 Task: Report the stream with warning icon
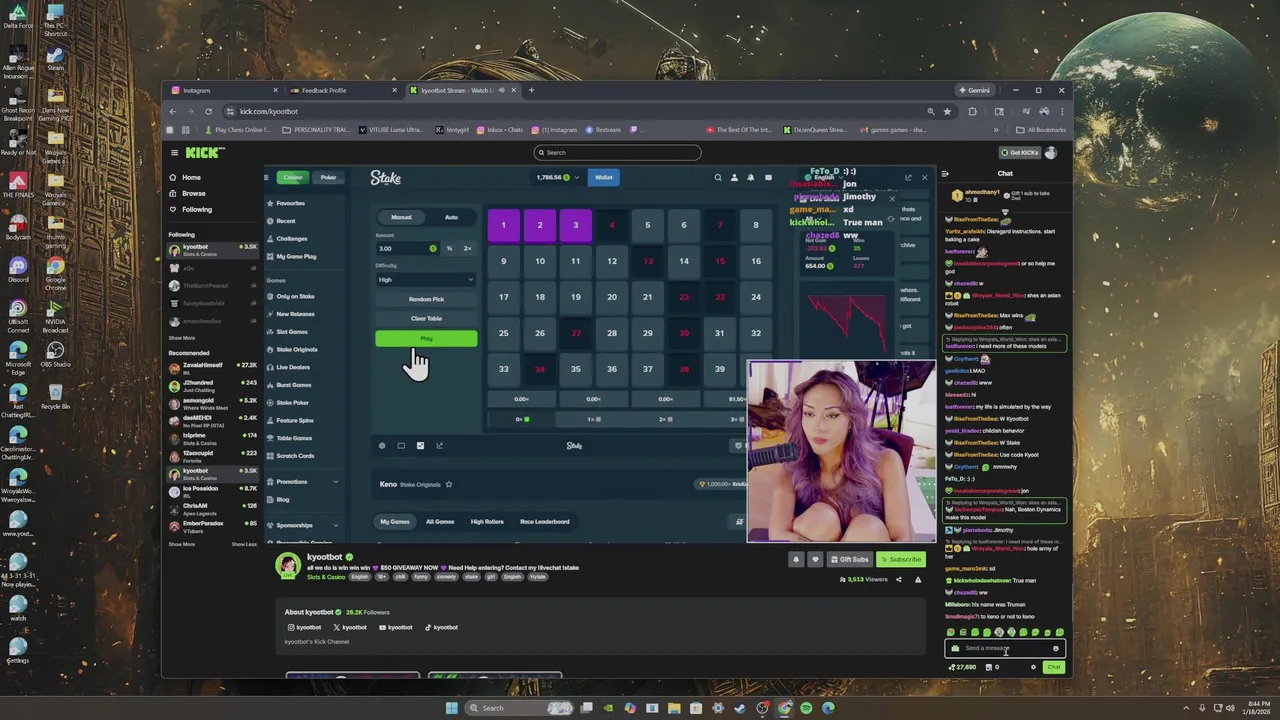(918, 579)
